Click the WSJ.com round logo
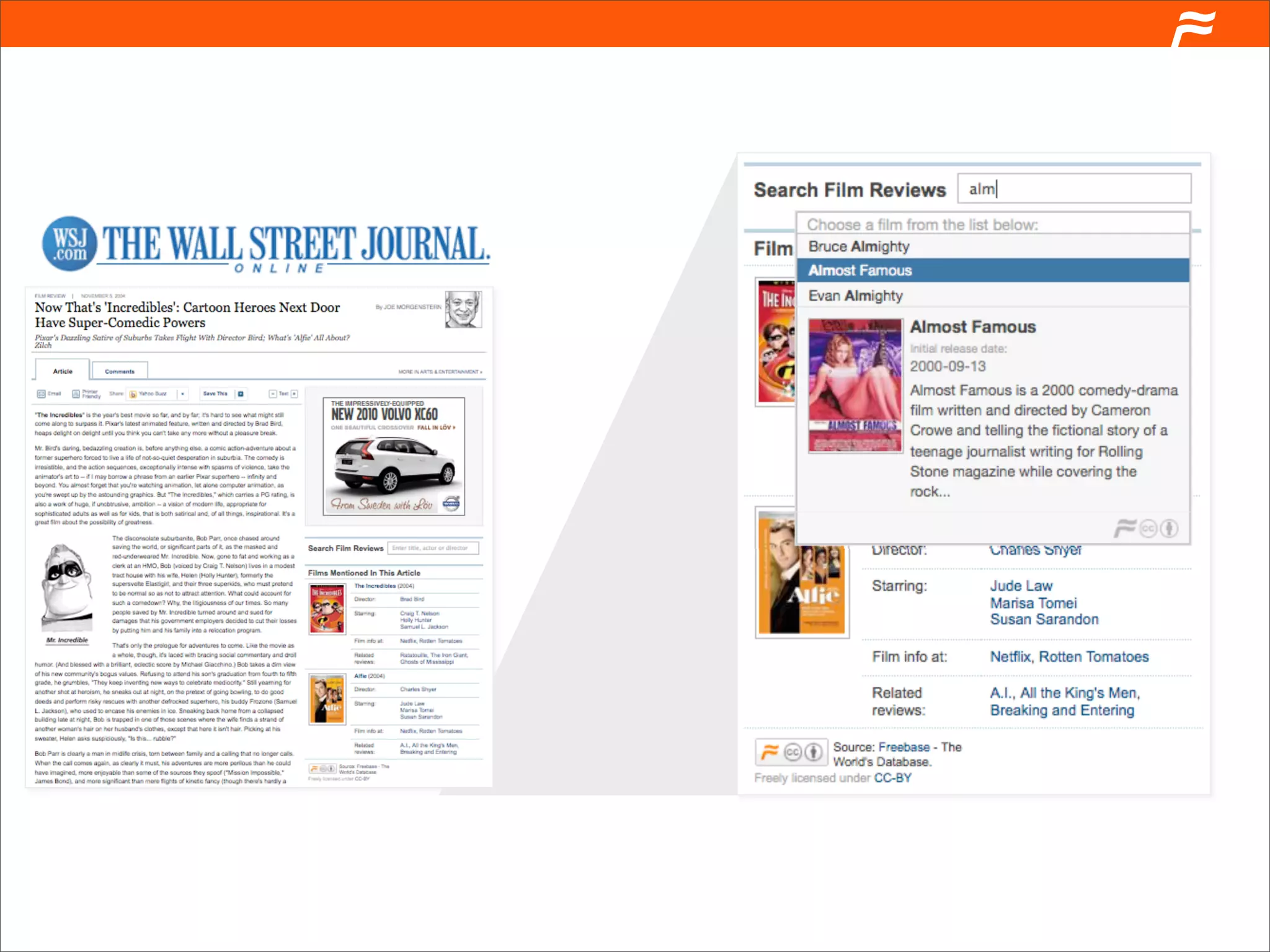The height and width of the screenshot is (952, 1270). coord(69,244)
